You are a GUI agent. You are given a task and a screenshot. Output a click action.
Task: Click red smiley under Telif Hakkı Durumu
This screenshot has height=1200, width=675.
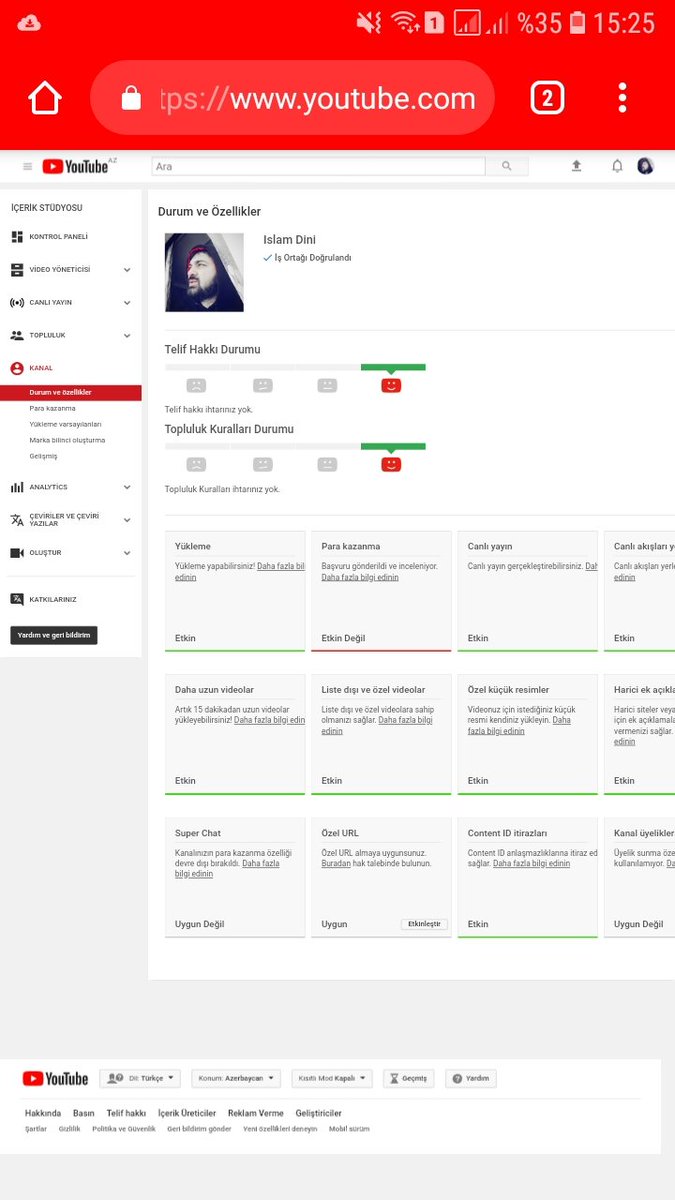point(391,385)
